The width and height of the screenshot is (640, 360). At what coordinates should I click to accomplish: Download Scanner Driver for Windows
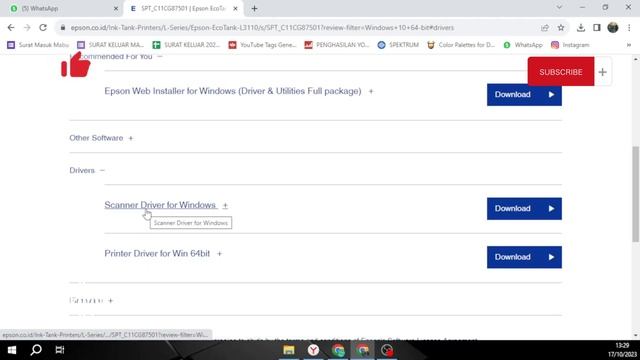pyautogui.click(x=524, y=209)
